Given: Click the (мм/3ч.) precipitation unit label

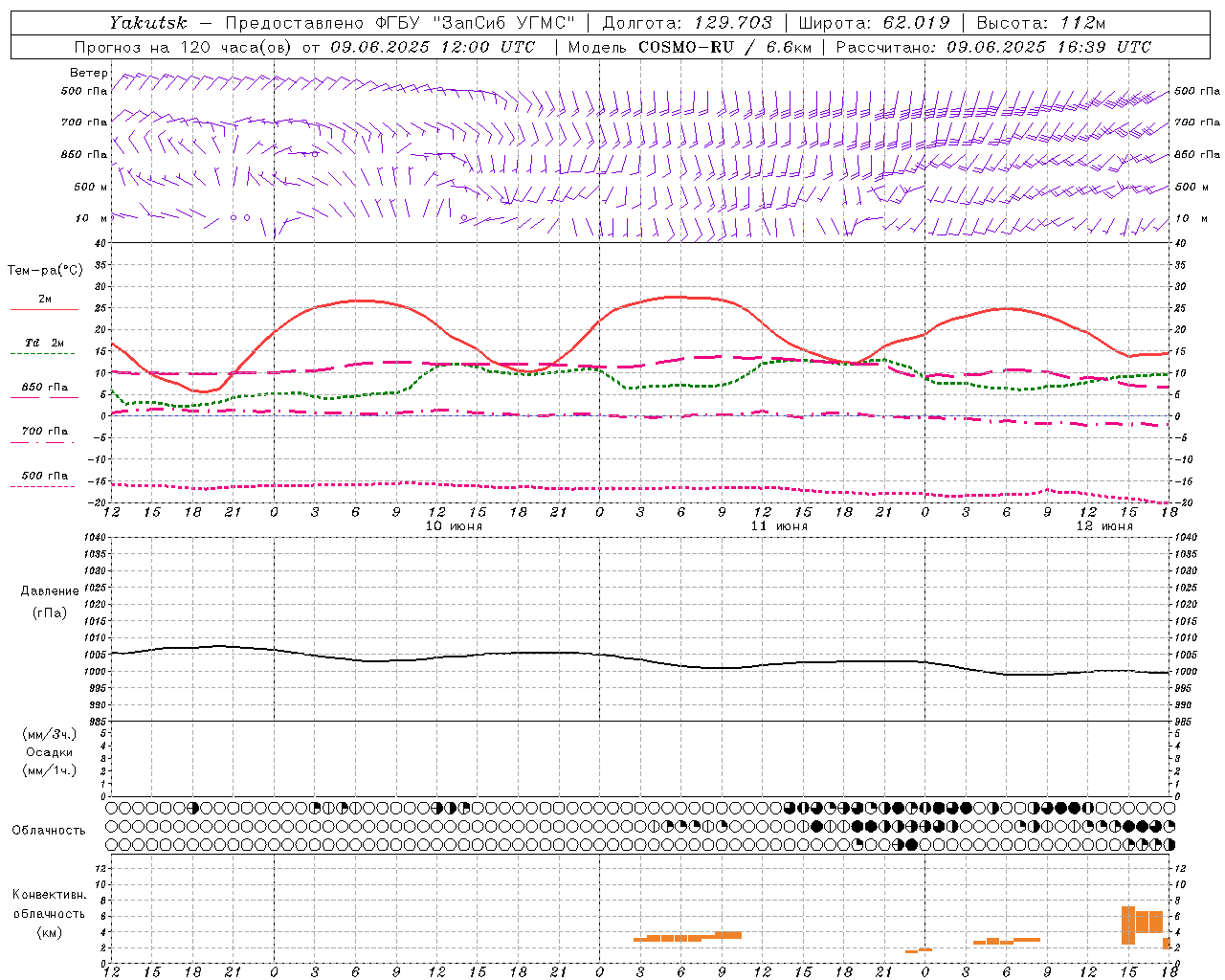Looking at the screenshot, I should (x=50, y=734).
